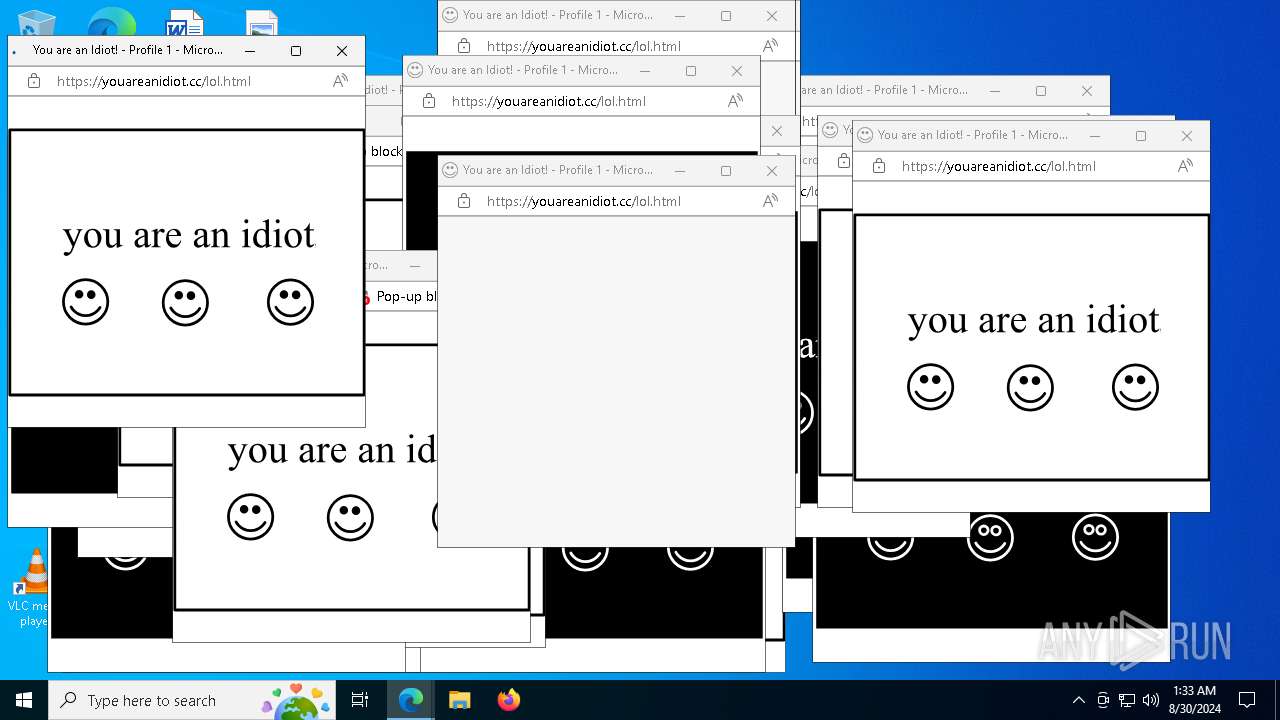
Task: Click the Edge icon on the taskbar
Action: 411,700
